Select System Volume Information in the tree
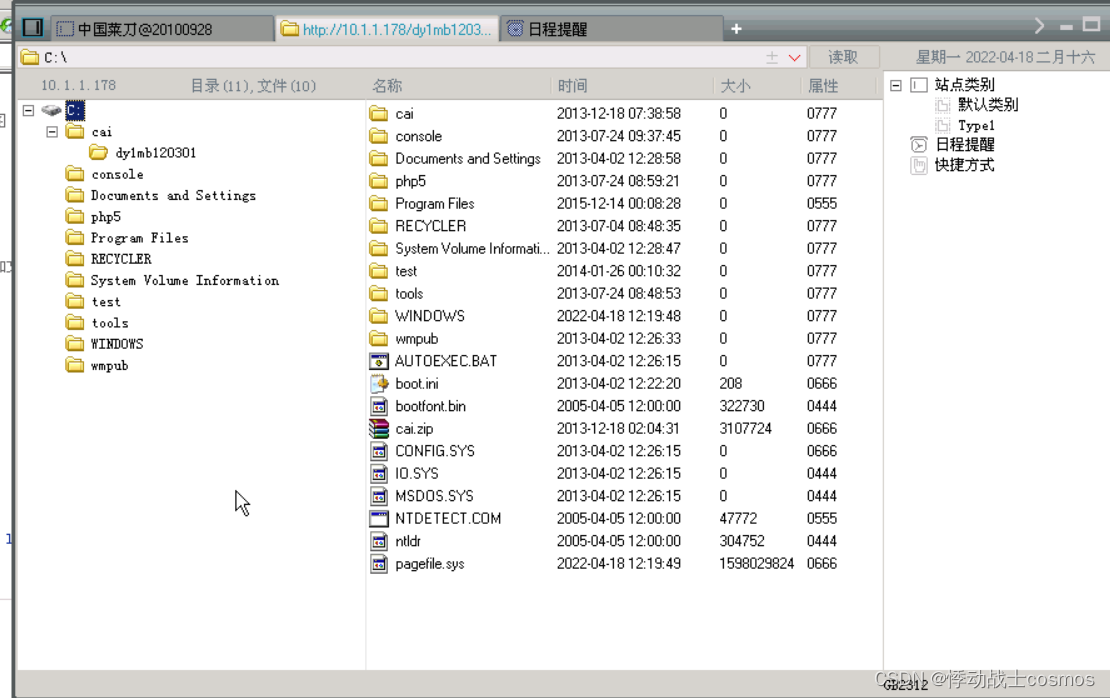This screenshot has width=1110, height=698. coord(173,280)
